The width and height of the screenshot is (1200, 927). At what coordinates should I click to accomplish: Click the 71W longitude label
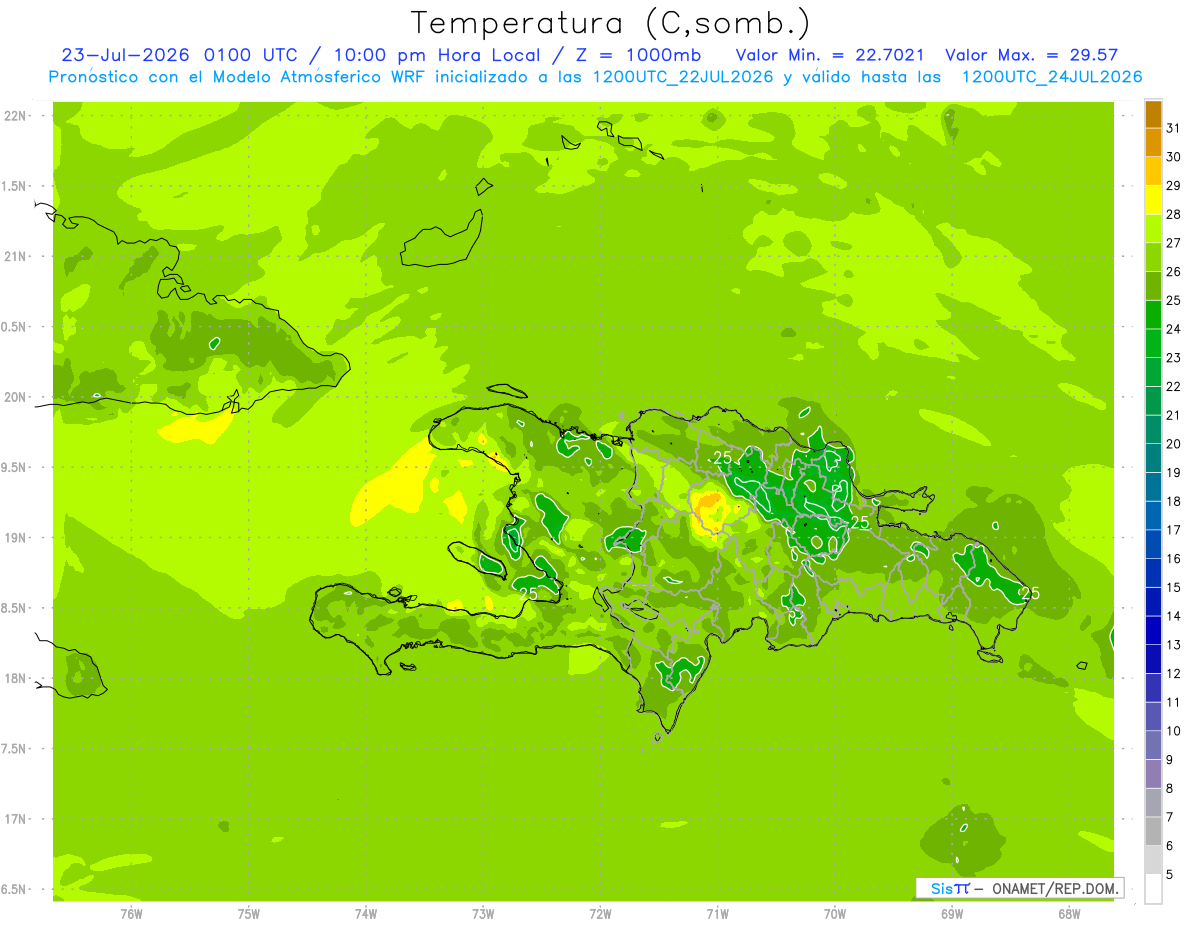click(717, 913)
